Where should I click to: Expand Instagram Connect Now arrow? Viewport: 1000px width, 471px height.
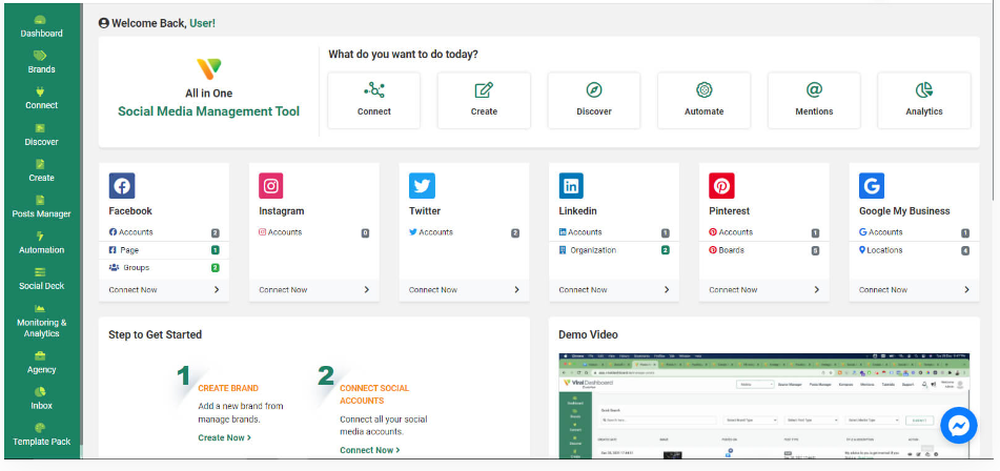[367, 289]
